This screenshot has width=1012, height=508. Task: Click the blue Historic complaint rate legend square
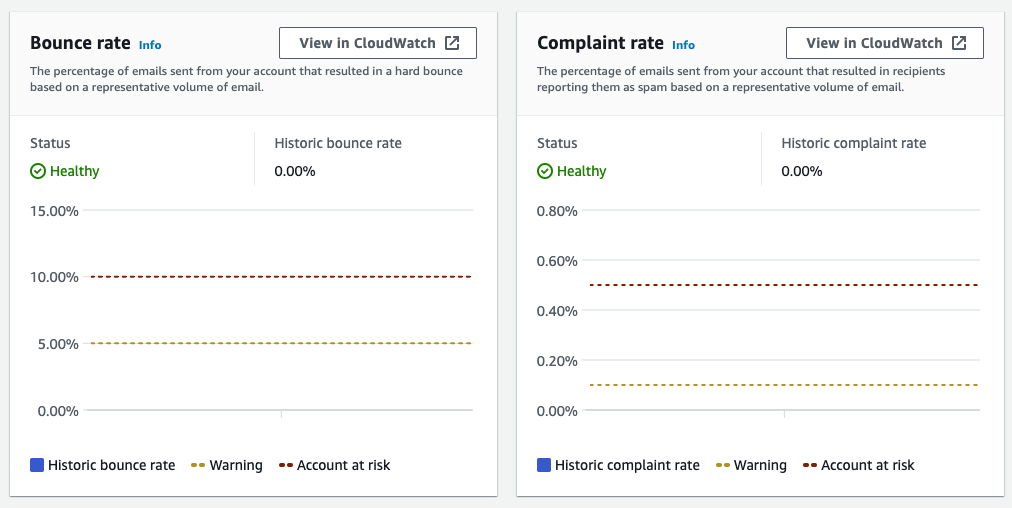(x=544, y=465)
